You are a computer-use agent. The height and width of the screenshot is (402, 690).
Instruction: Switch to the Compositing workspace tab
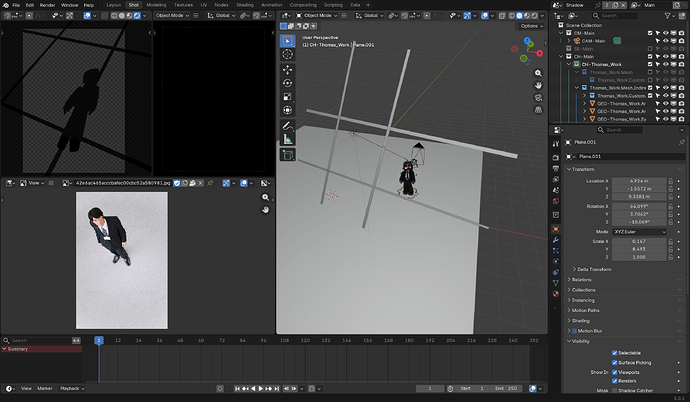(x=303, y=5)
